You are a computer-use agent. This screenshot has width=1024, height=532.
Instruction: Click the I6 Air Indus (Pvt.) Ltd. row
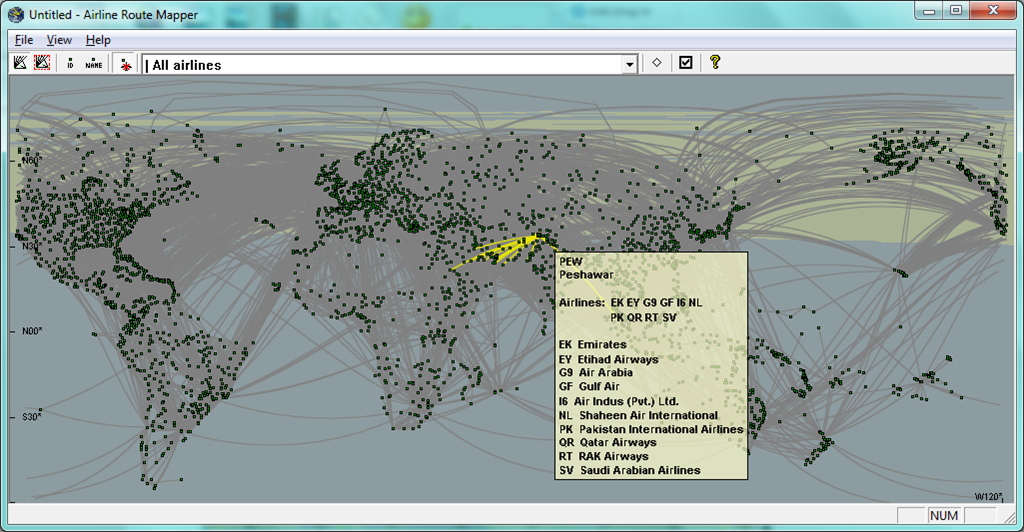(x=618, y=401)
